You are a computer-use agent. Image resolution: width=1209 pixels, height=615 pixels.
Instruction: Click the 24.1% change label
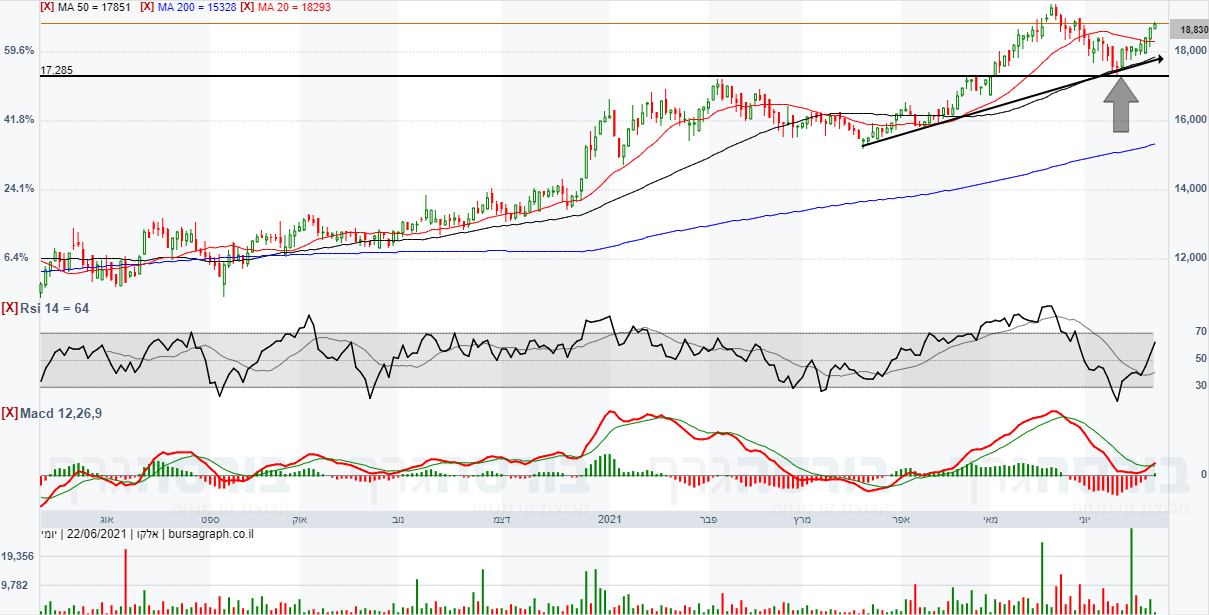pos(20,188)
